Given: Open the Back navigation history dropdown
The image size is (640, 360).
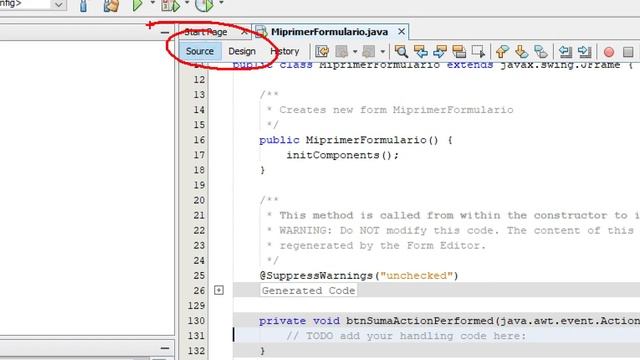Looking at the screenshot, I should click(355, 52).
